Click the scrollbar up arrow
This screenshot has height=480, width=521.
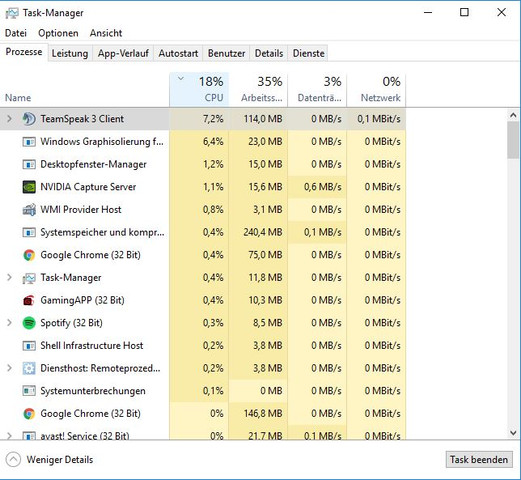click(x=513, y=115)
